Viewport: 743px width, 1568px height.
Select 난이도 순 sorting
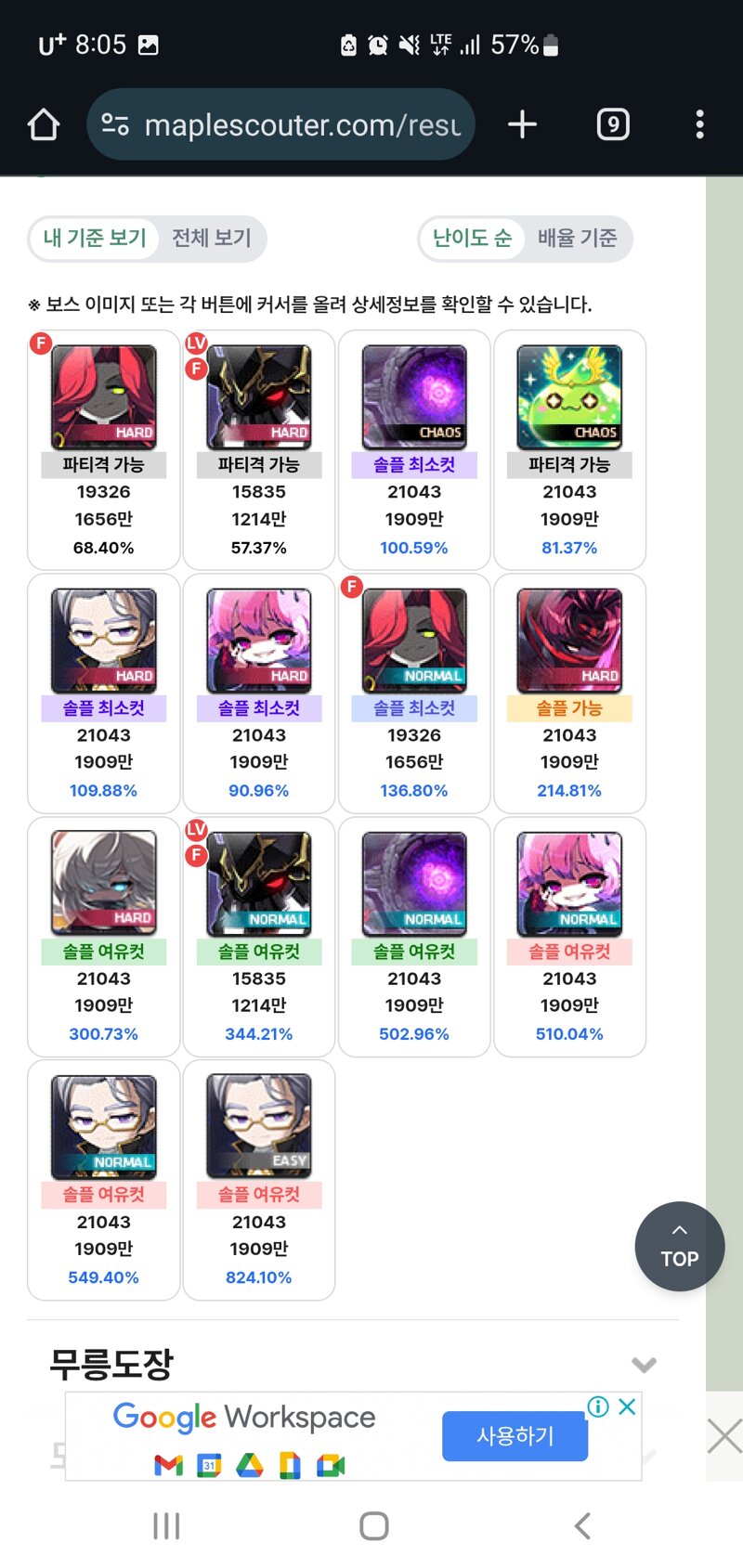click(x=473, y=239)
